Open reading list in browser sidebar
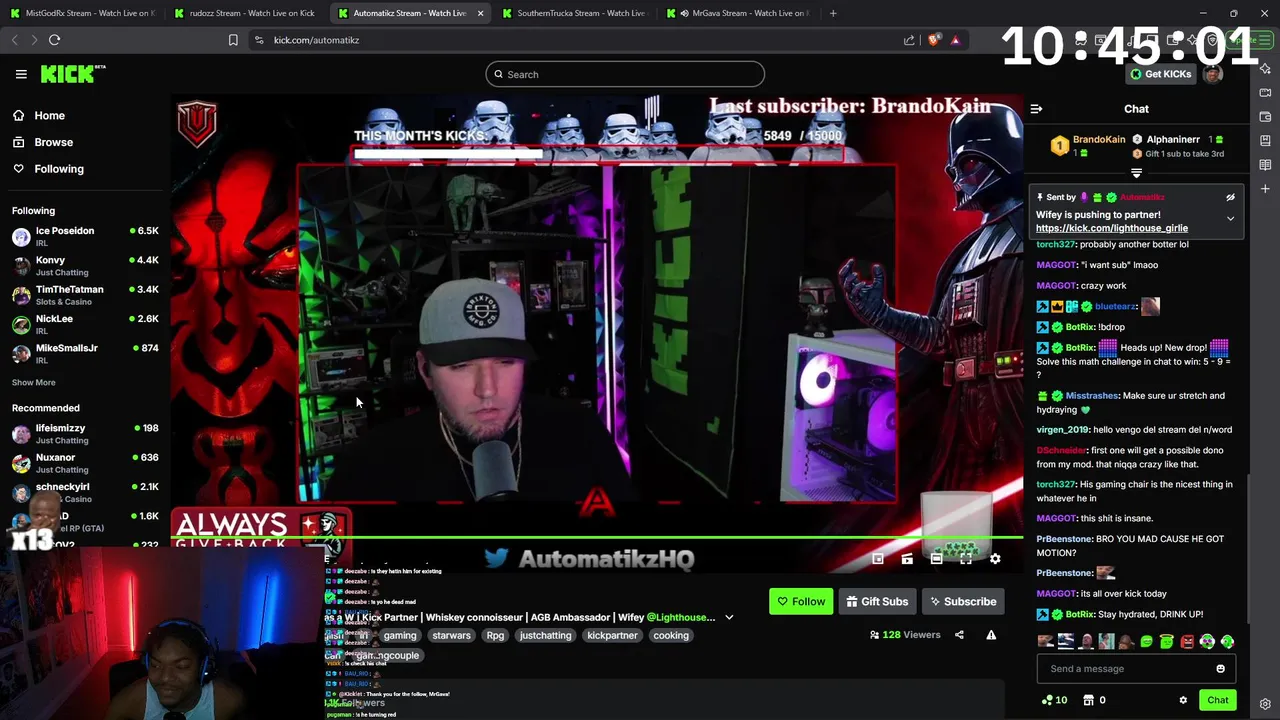The width and height of the screenshot is (1280, 720). tap(1265, 165)
